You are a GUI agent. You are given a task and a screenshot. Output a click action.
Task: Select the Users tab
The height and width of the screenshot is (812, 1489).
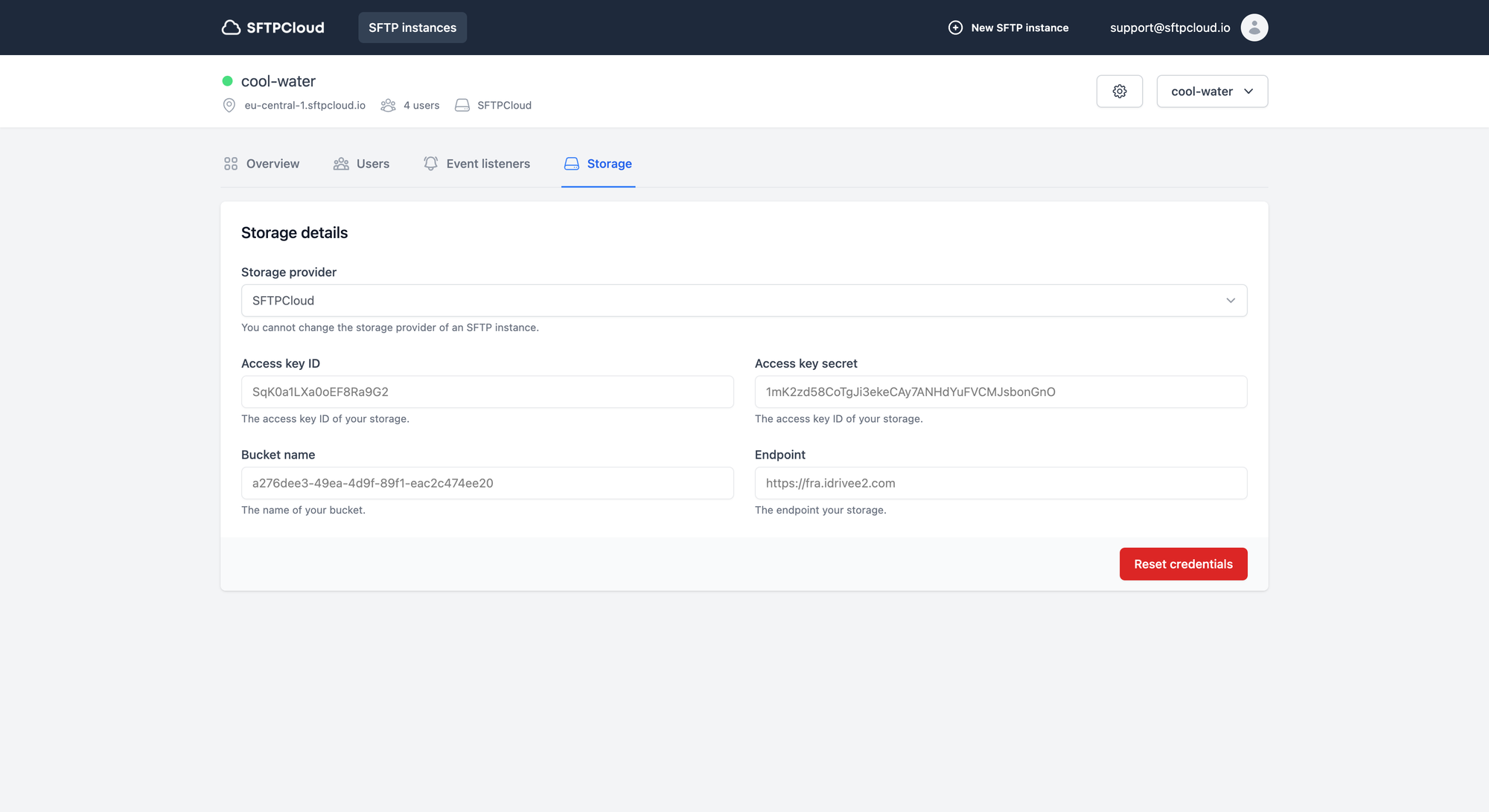(x=361, y=162)
